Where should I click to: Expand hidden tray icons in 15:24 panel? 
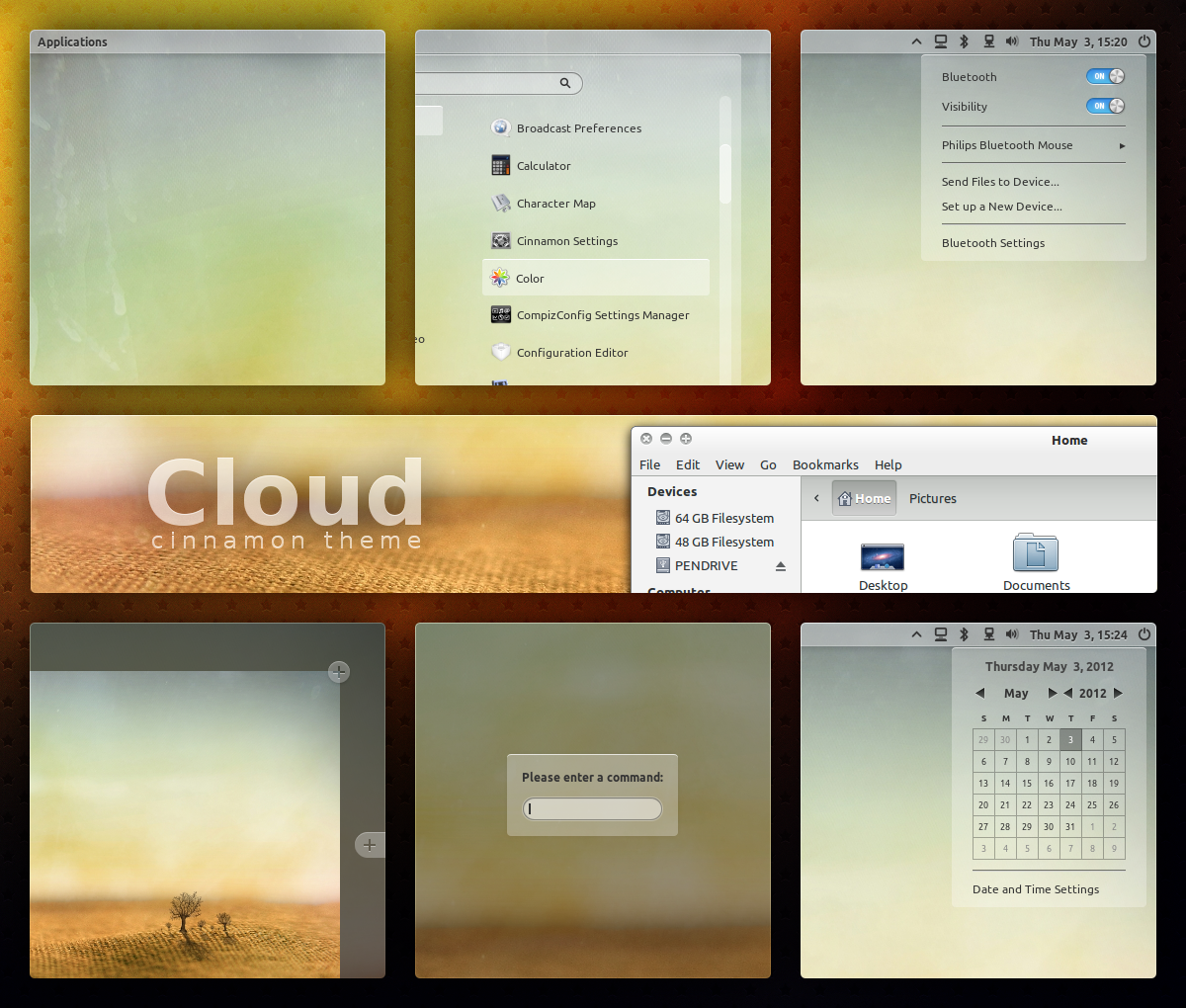tap(916, 634)
